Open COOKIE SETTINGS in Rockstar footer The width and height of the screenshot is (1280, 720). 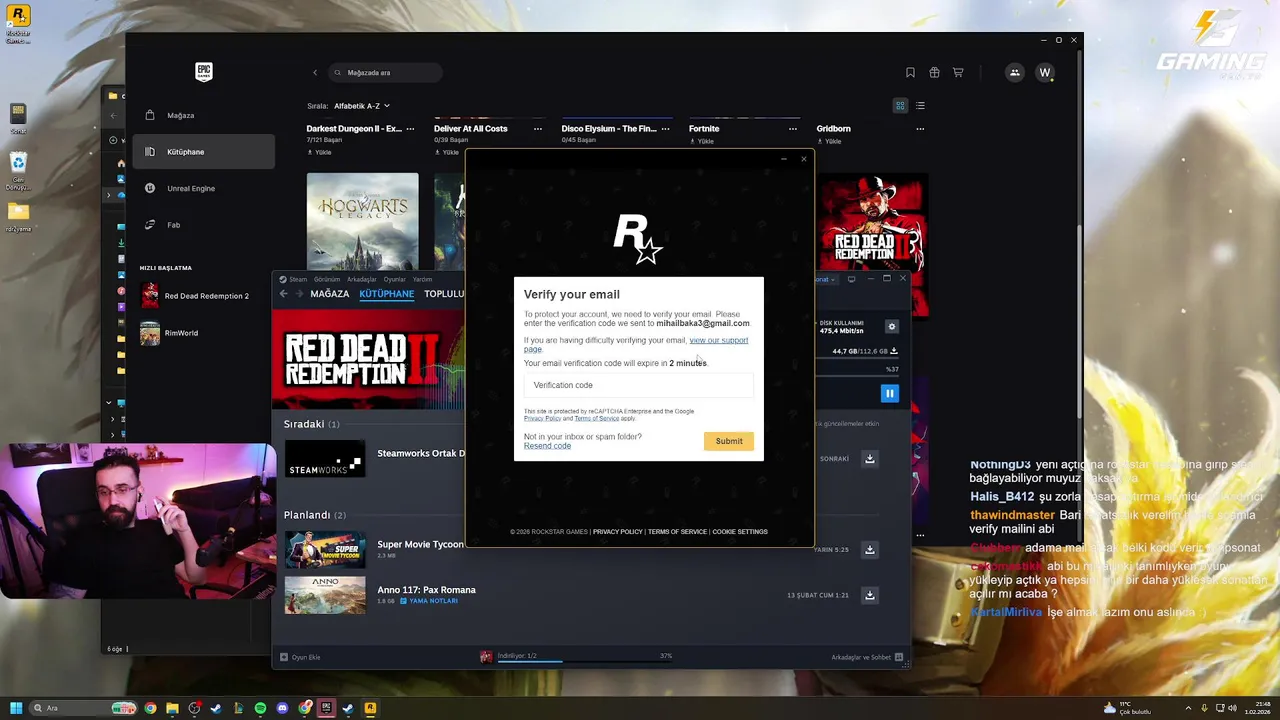(x=740, y=532)
